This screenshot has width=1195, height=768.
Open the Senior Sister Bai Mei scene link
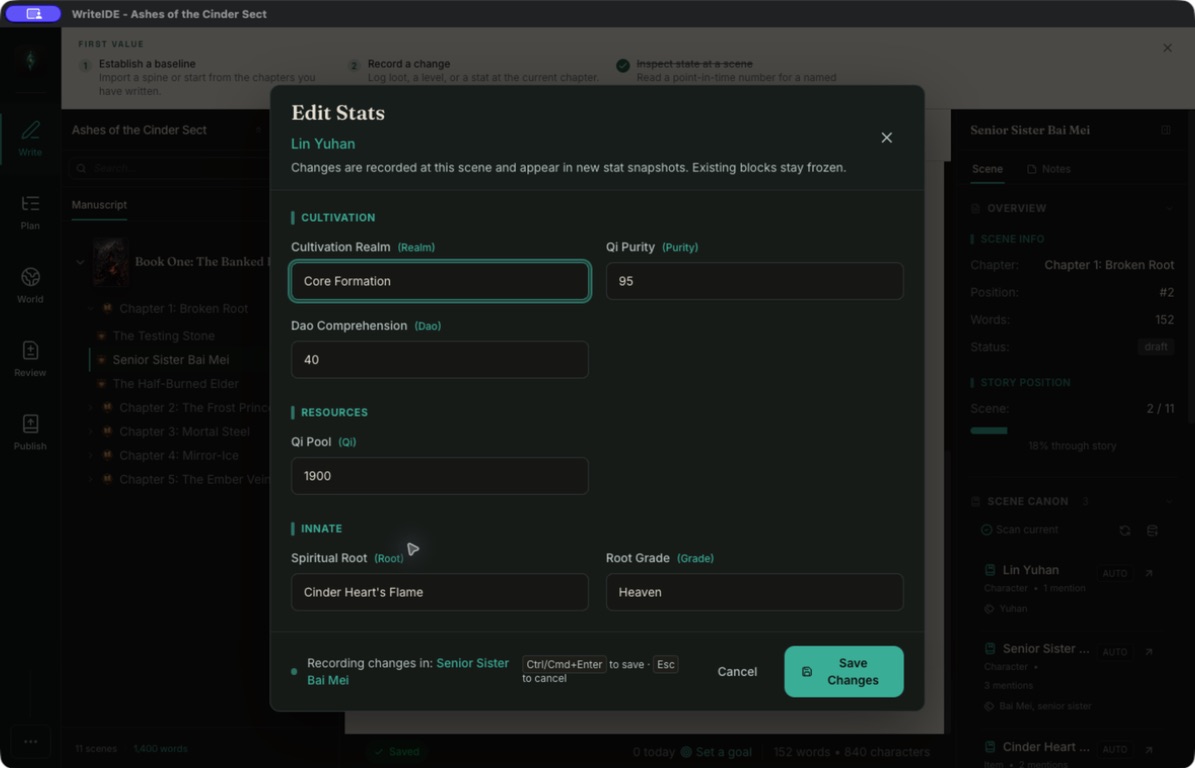click(408, 671)
